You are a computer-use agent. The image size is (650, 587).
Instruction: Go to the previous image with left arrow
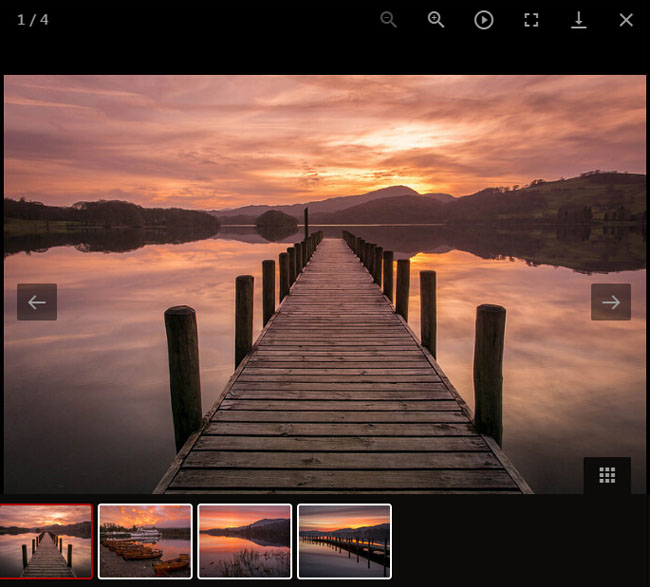coord(37,302)
